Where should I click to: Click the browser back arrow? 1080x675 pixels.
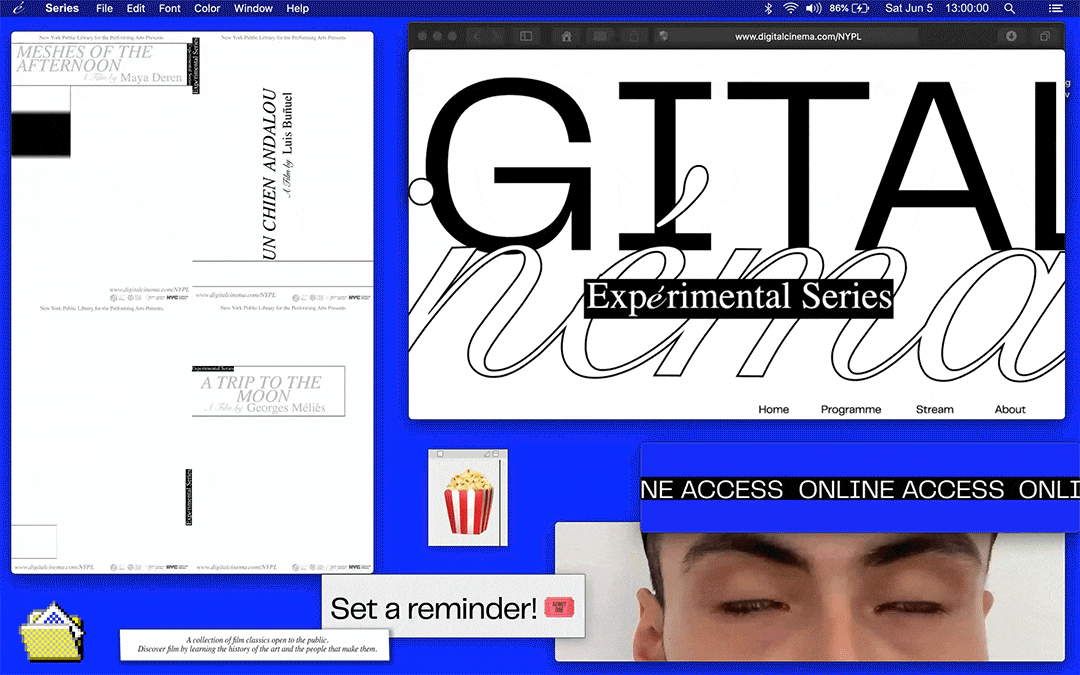coord(476,36)
